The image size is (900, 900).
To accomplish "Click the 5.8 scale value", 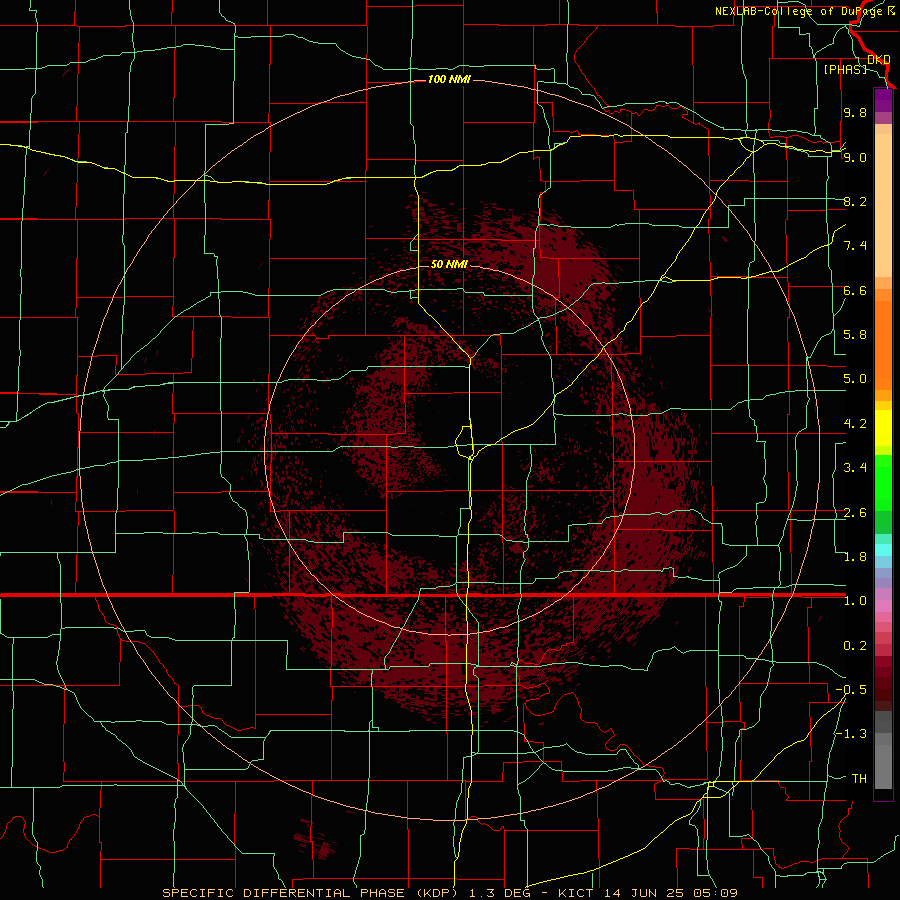I will (x=855, y=335).
